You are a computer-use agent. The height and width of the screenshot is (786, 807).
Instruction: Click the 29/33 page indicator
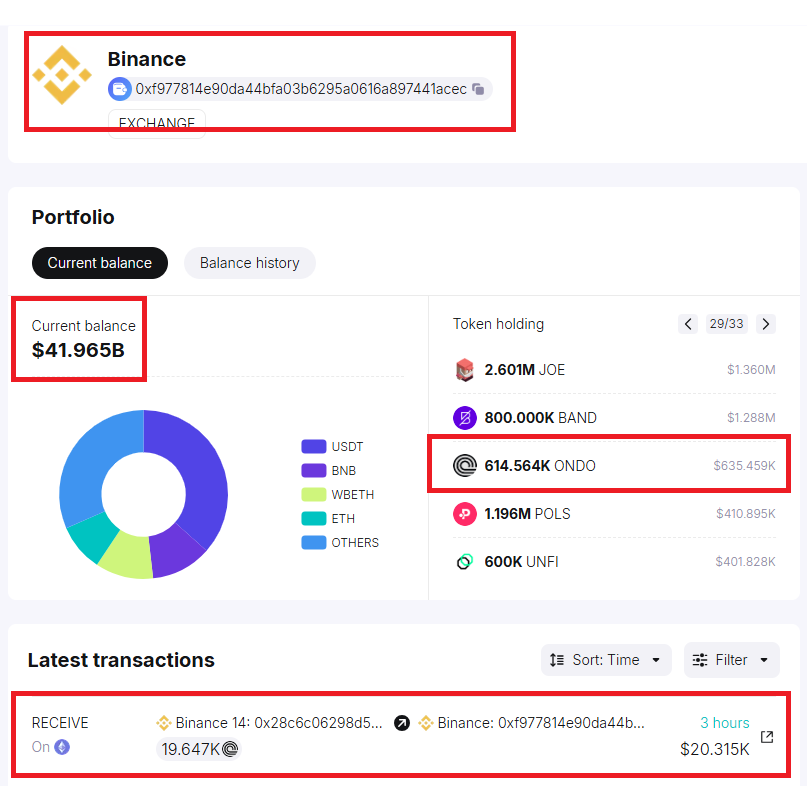pyautogui.click(x=727, y=324)
